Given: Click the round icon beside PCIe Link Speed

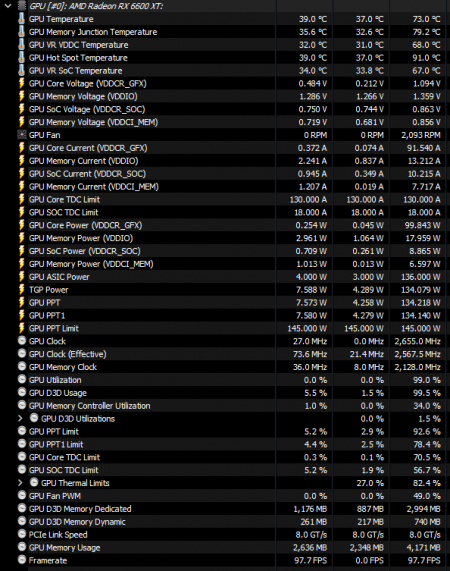Looking at the screenshot, I should (x=22, y=534).
